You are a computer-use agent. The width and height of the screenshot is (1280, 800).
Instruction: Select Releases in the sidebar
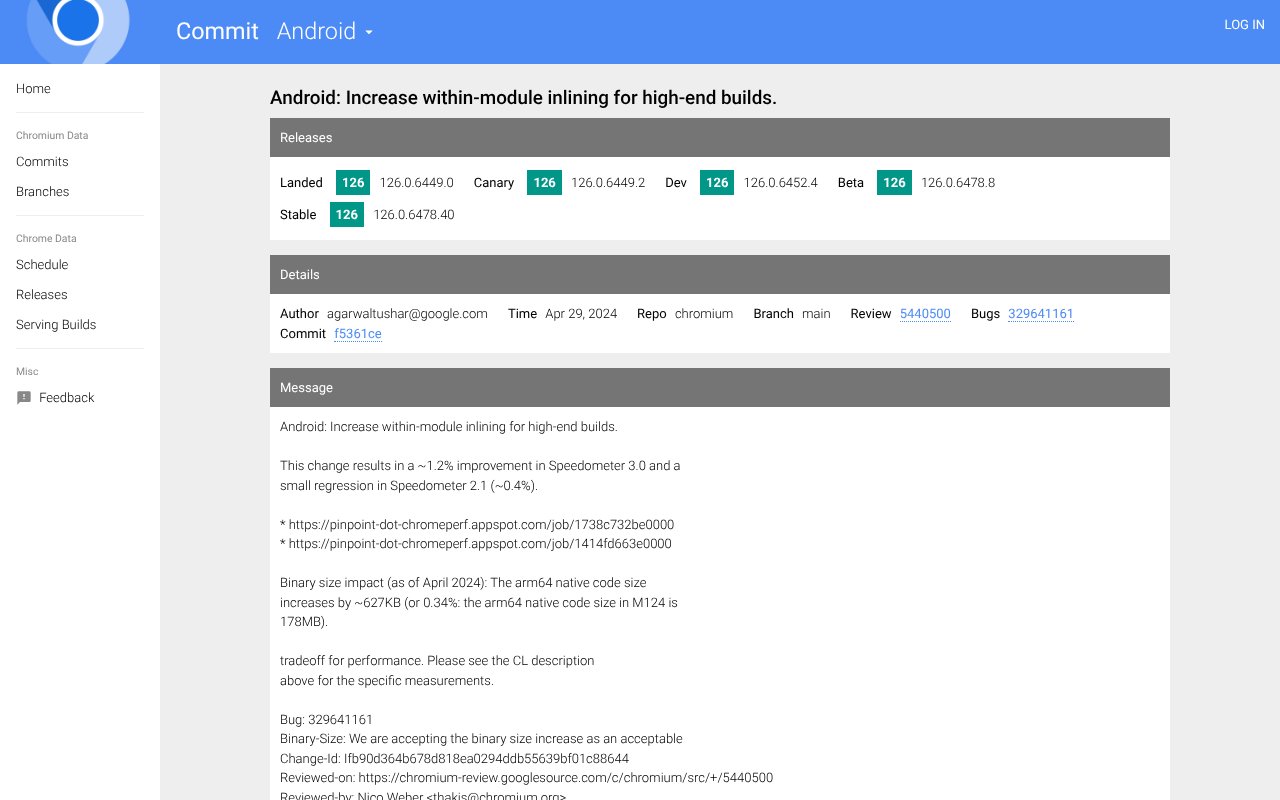coord(42,295)
